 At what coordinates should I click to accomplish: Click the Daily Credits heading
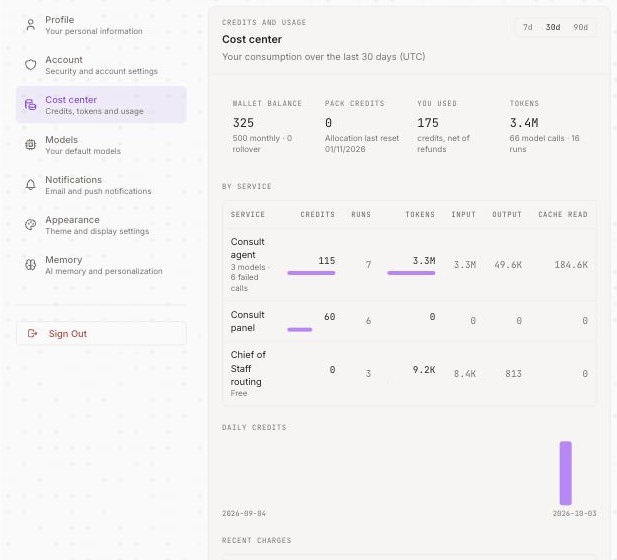(x=254, y=427)
